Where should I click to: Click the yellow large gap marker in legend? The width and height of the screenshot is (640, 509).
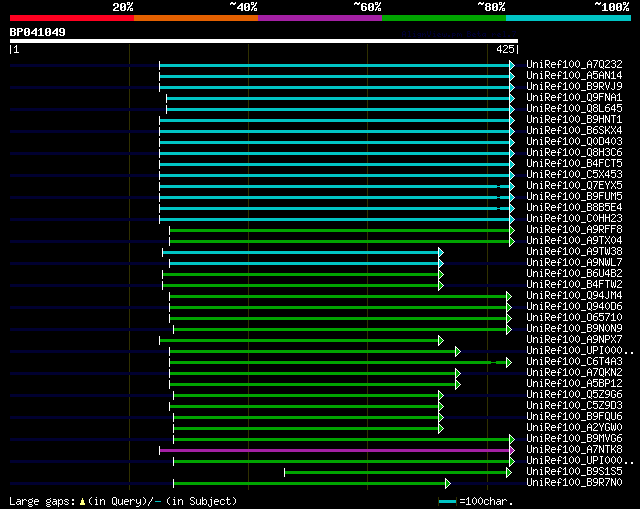(82, 502)
